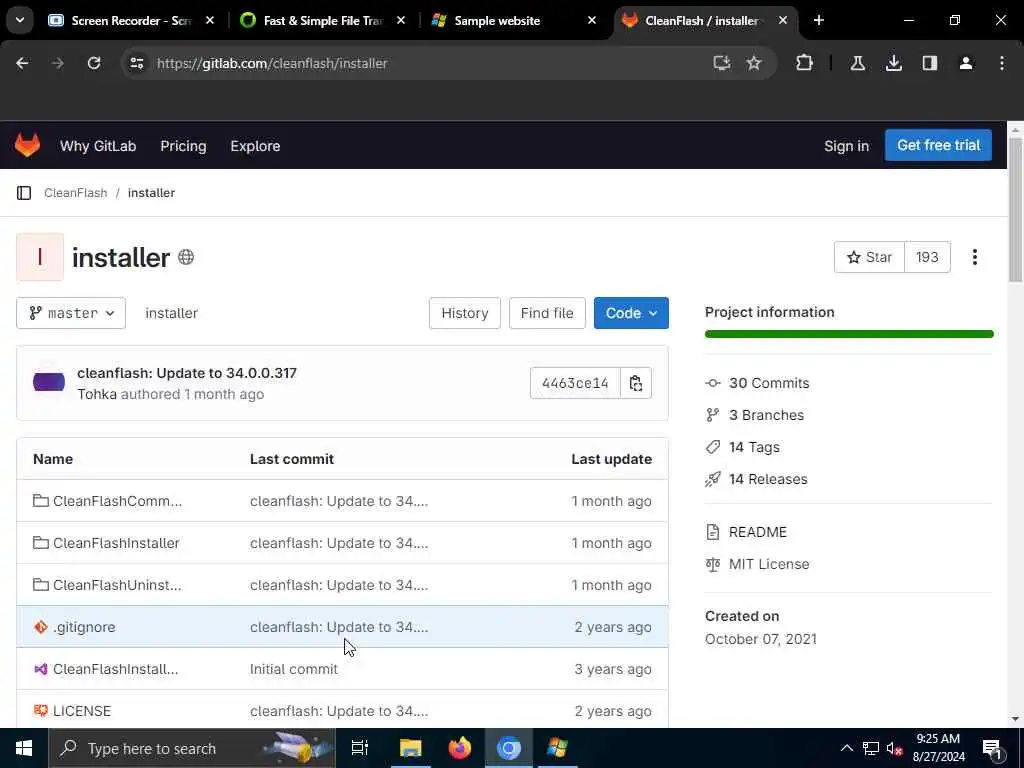View the 193 stargazers count
Image resolution: width=1024 pixels, height=768 pixels.
tap(927, 257)
